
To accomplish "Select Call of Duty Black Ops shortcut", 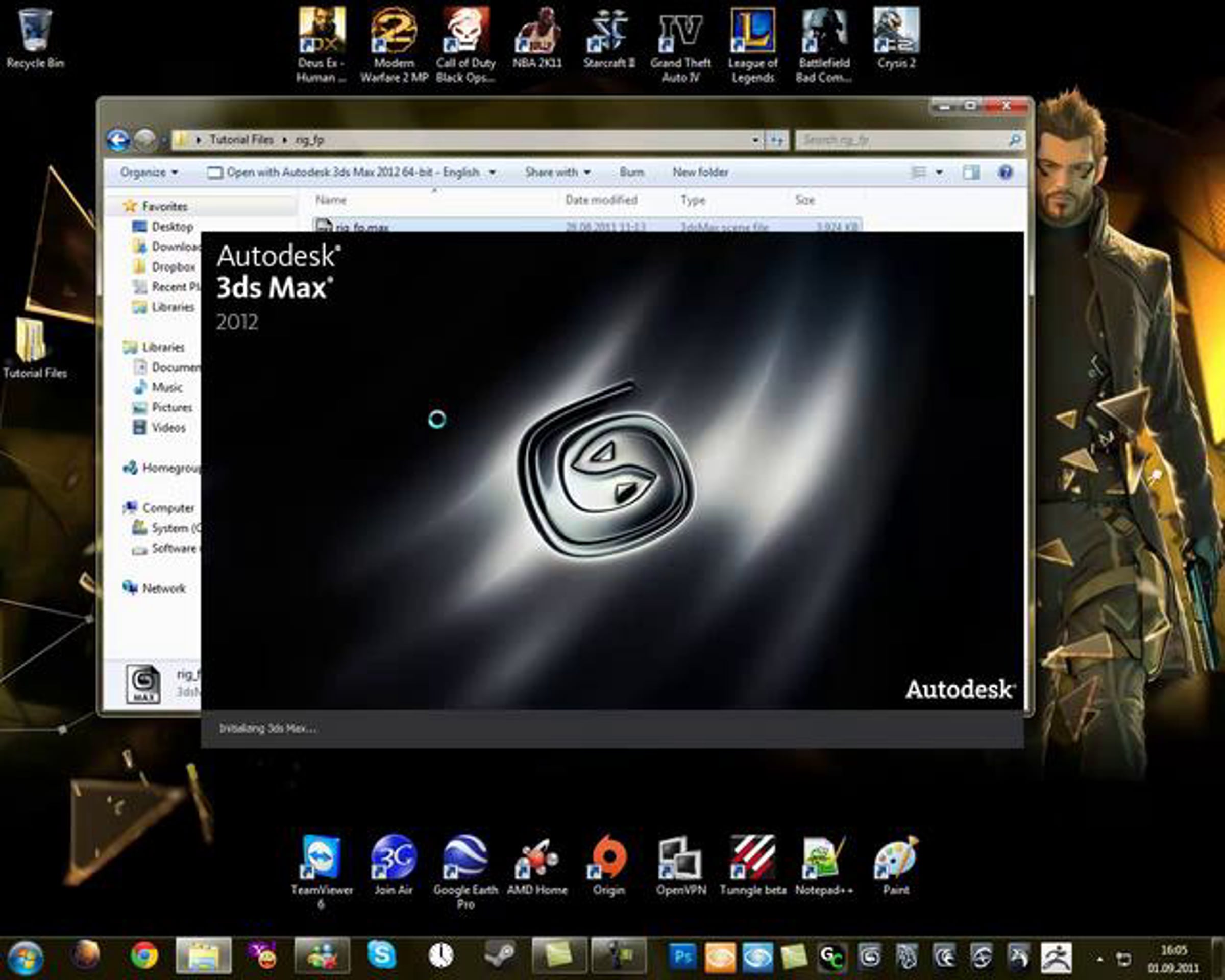I will click(465, 45).
